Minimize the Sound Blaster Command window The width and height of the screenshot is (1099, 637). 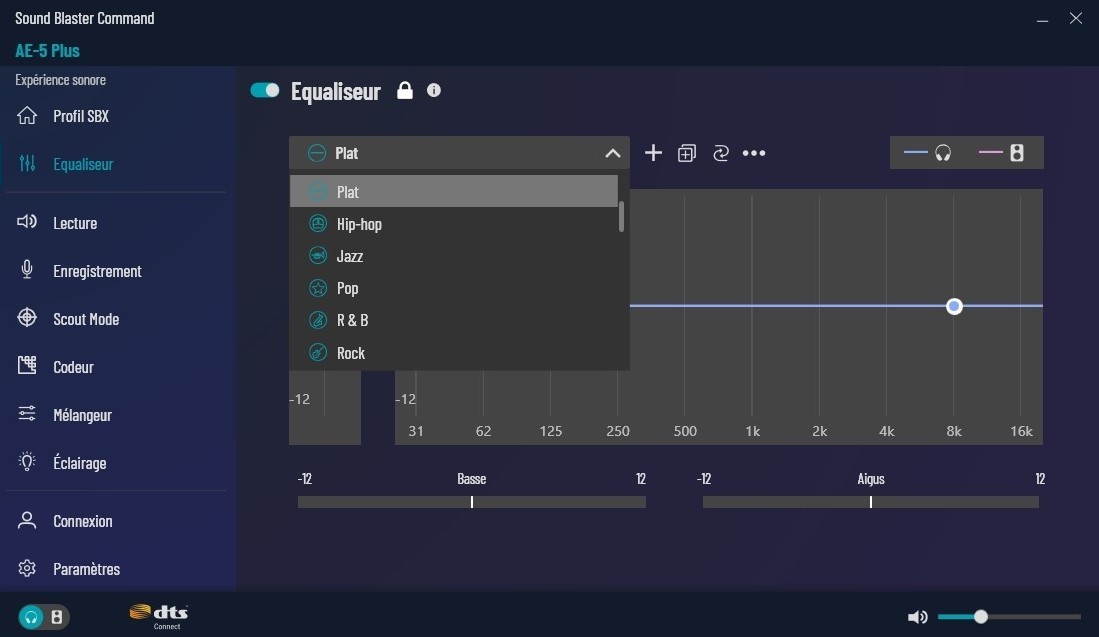1042,19
